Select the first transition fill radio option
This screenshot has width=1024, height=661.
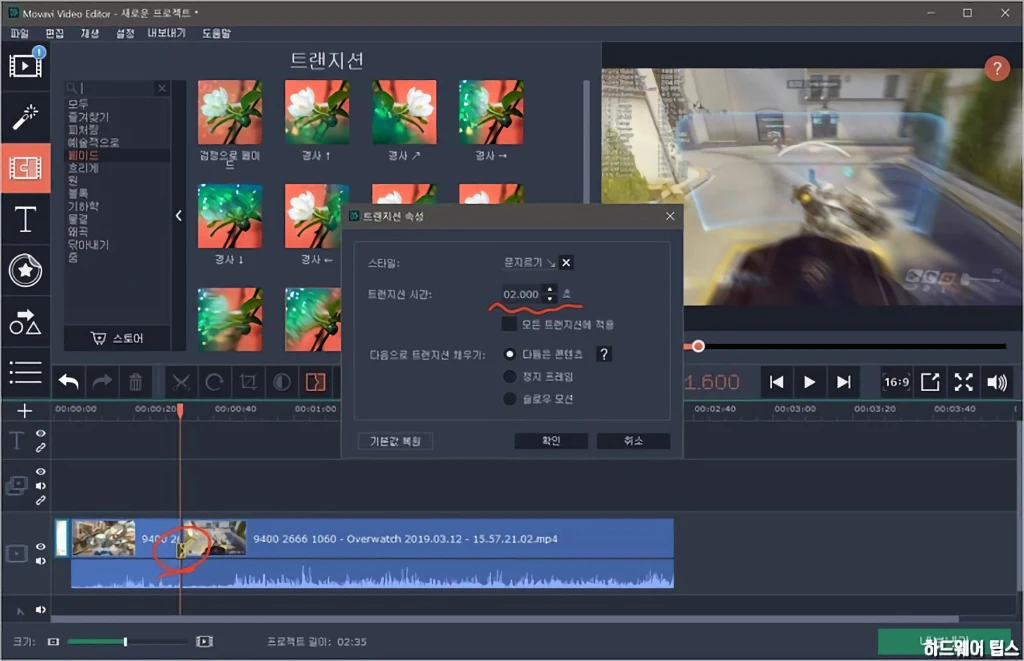pos(509,354)
